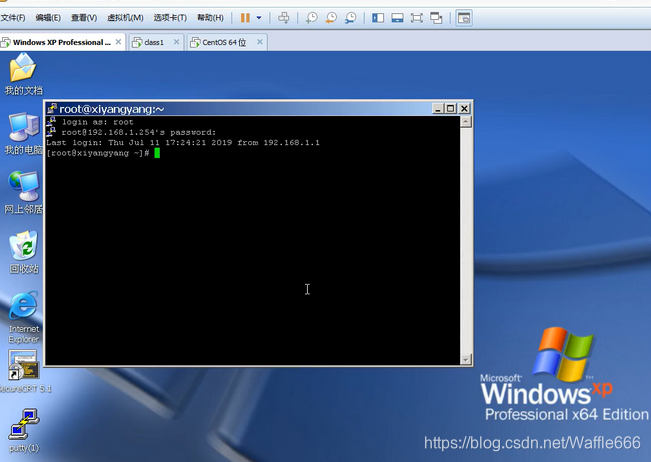The width and height of the screenshot is (651, 462).
Task: Close the CentOS 64 位 tab
Action: (260, 42)
